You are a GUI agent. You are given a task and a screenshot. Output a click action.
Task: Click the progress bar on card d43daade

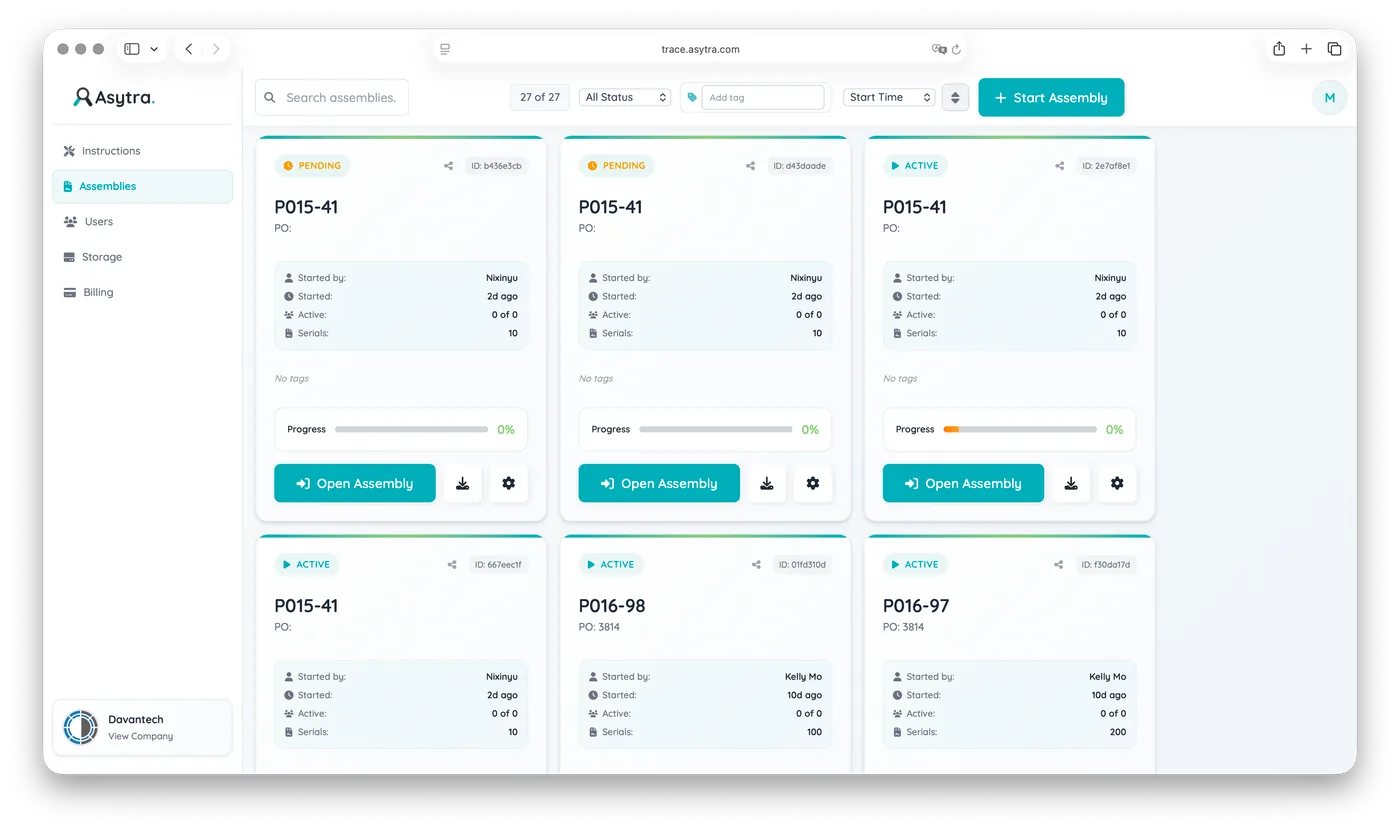pyautogui.click(x=715, y=429)
